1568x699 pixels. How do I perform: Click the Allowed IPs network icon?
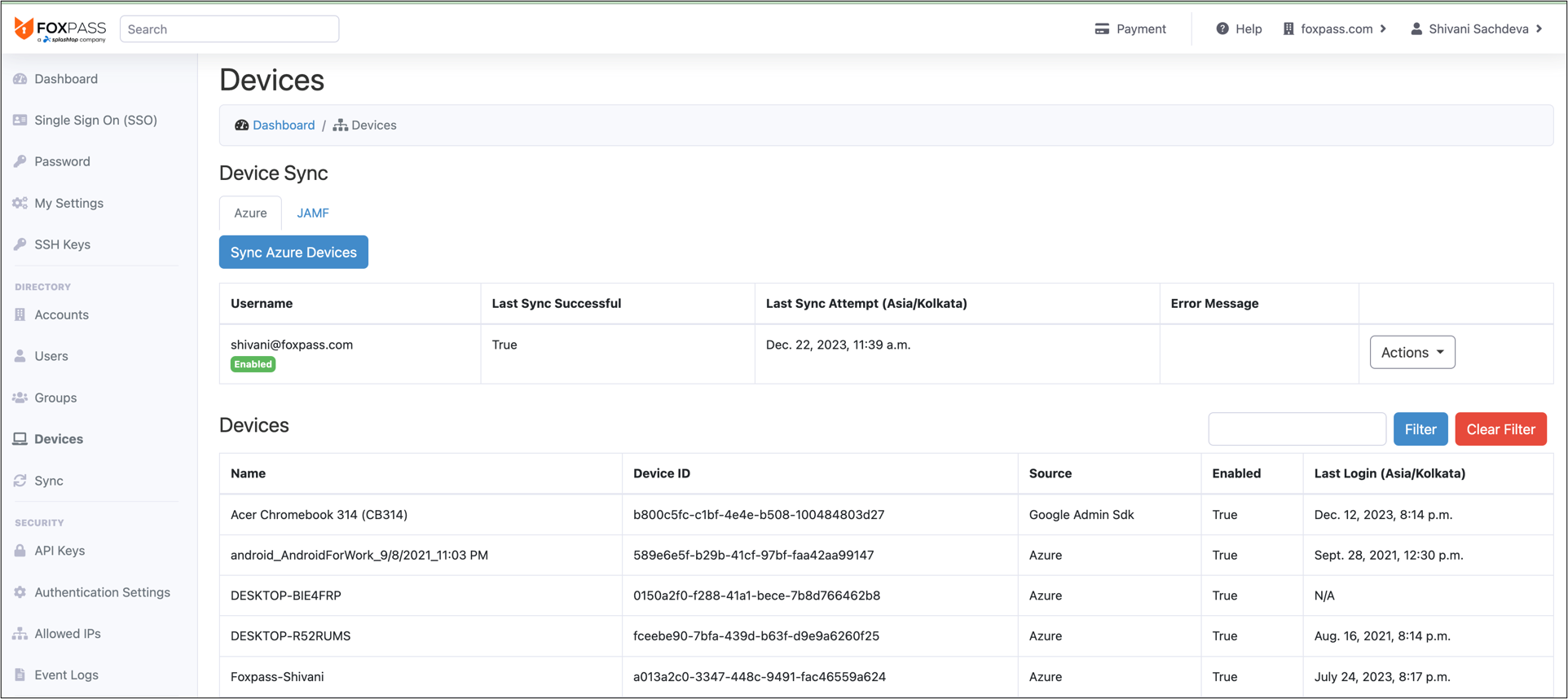pos(20,634)
